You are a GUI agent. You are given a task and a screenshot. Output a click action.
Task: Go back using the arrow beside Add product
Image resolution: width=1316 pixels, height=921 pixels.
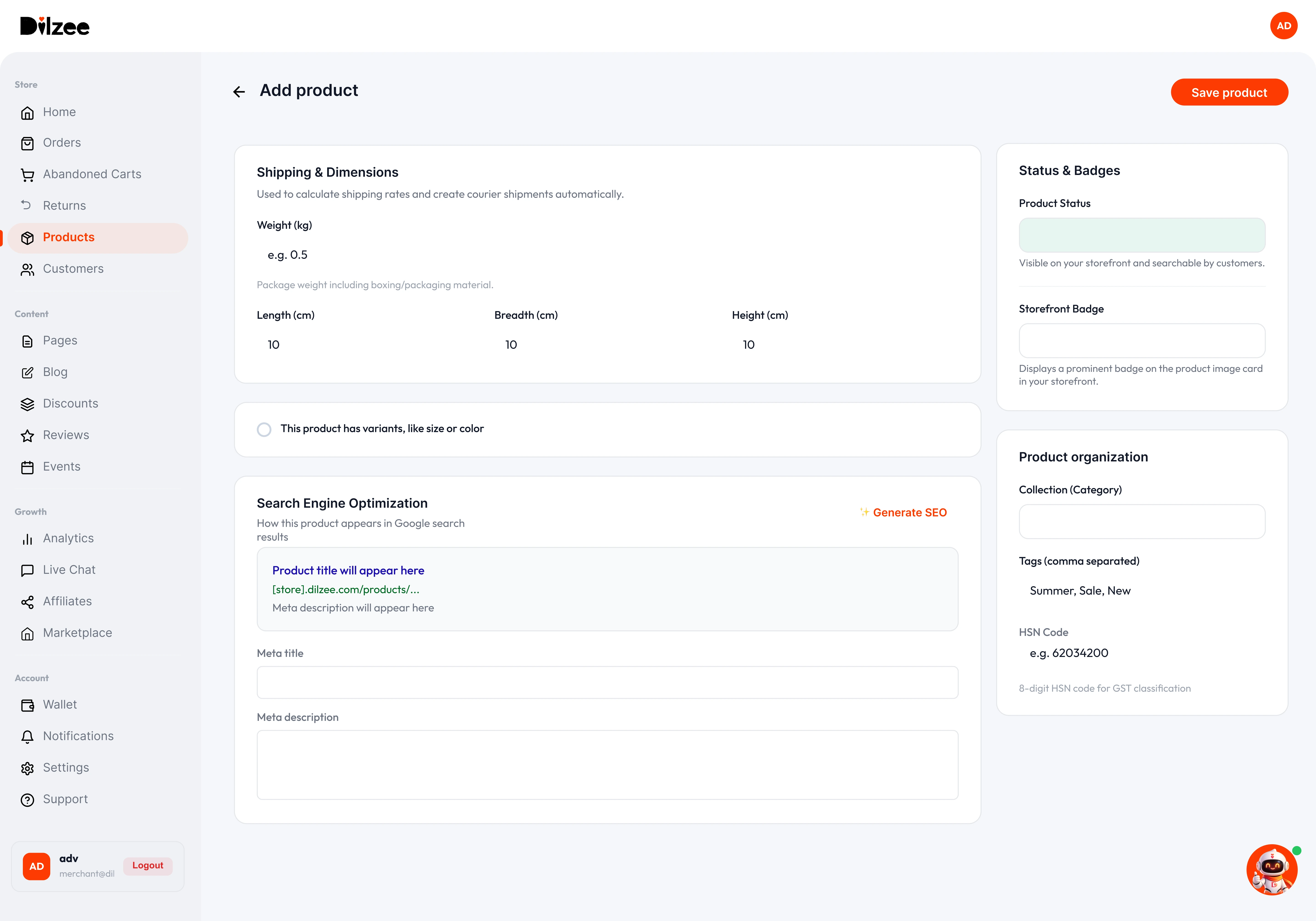[239, 92]
